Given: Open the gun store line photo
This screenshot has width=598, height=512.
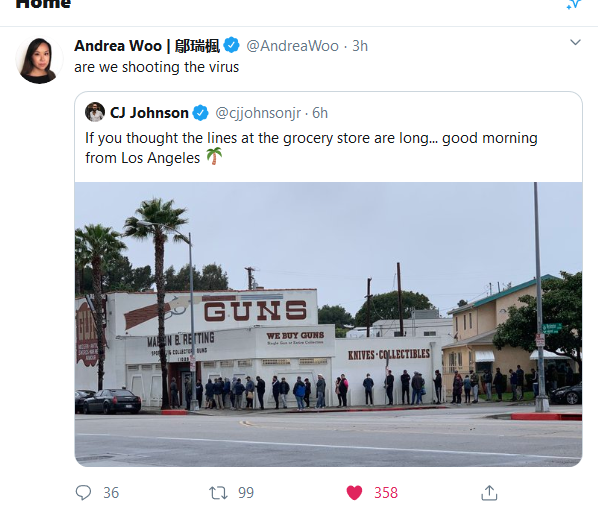Looking at the screenshot, I should pyautogui.click(x=328, y=324).
